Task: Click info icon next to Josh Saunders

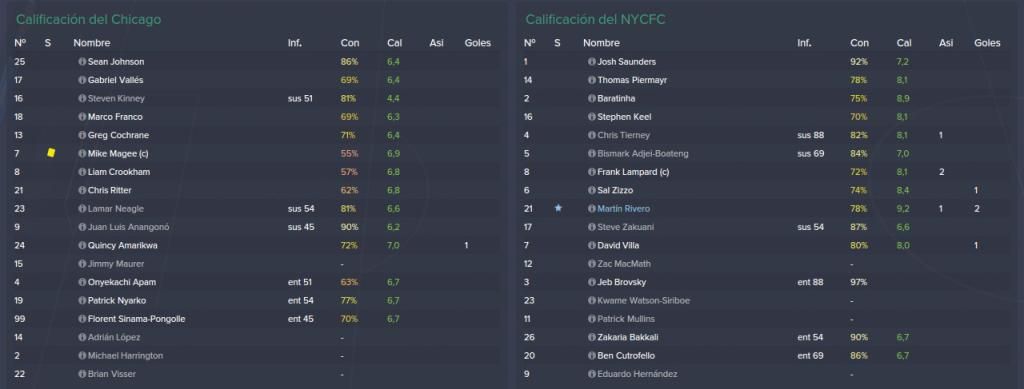Action: (592, 62)
